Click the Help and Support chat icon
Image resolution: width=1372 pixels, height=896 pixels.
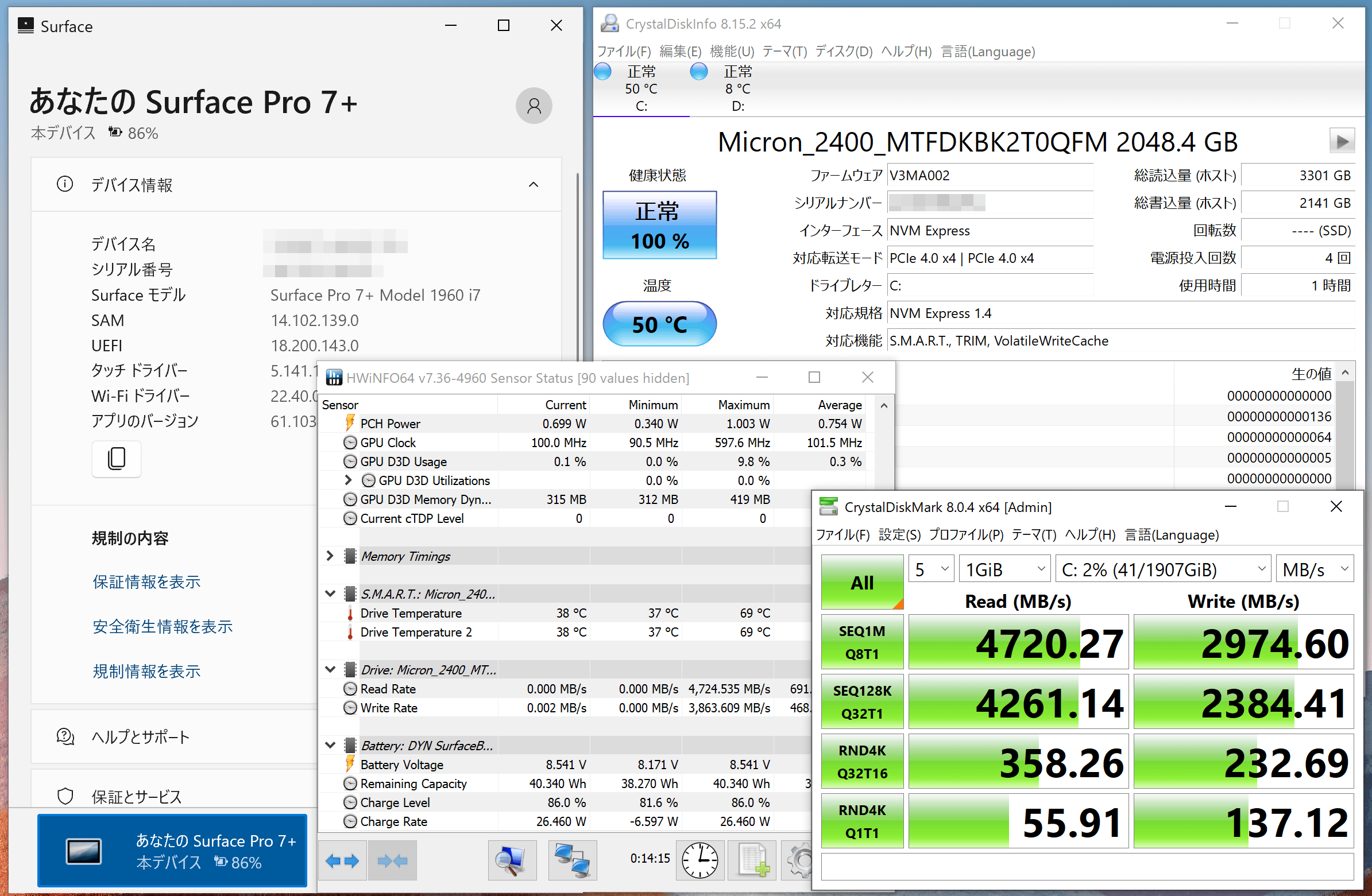coord(65,736)
